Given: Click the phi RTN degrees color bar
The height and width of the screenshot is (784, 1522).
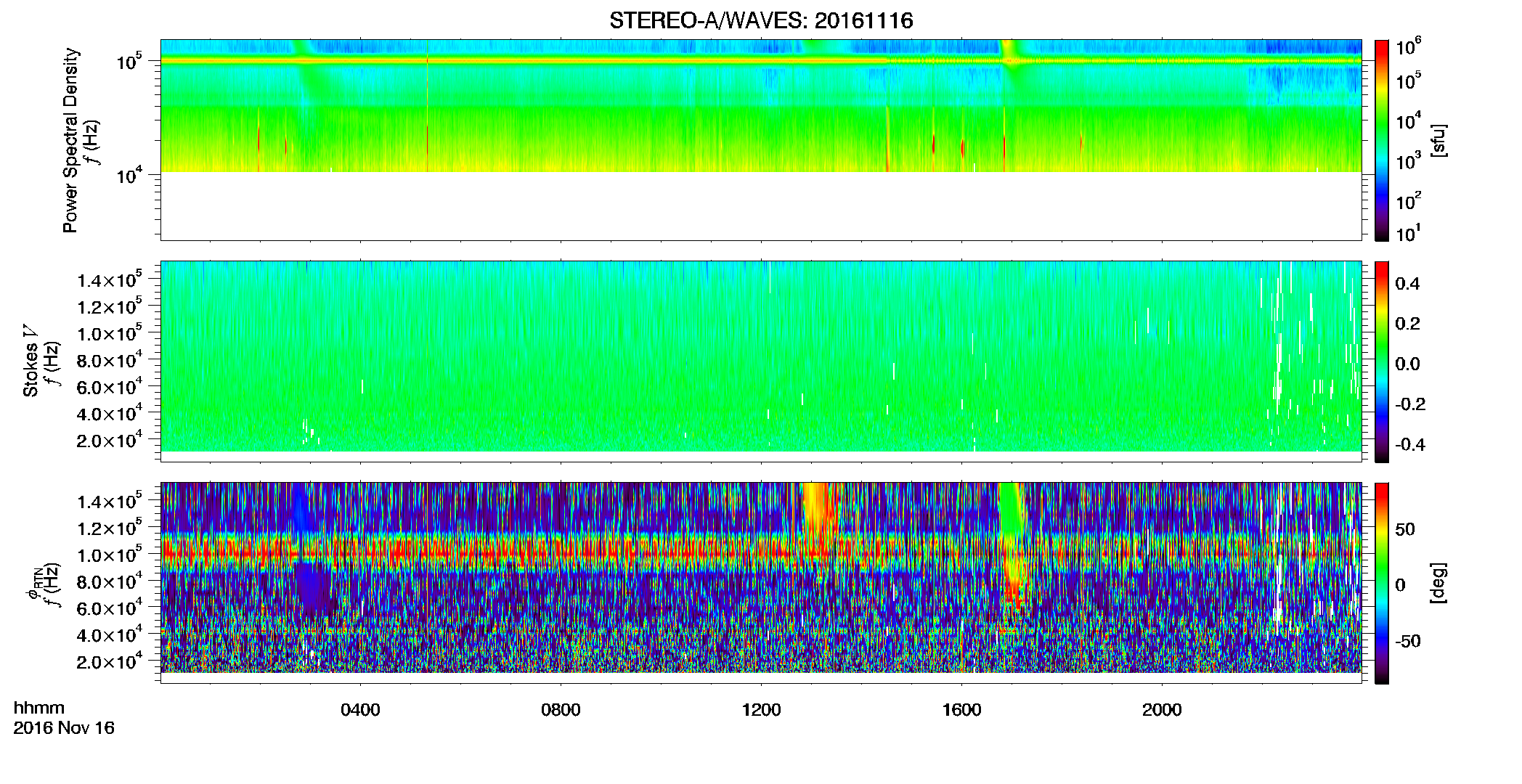Looking at the screenshot, I should pos(1382,583).
